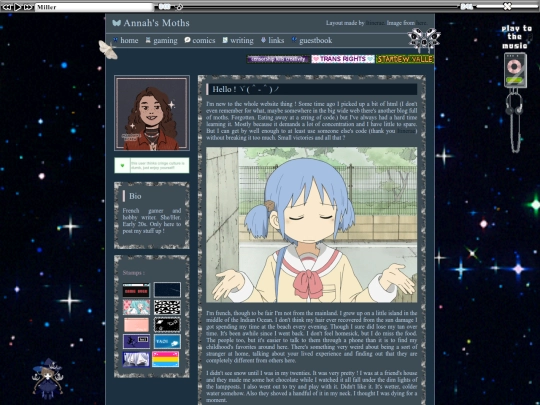The image size is (540, 405).
Task: Follow the itinerae thank-you link in the post
Action: click(x=406, y=131)
